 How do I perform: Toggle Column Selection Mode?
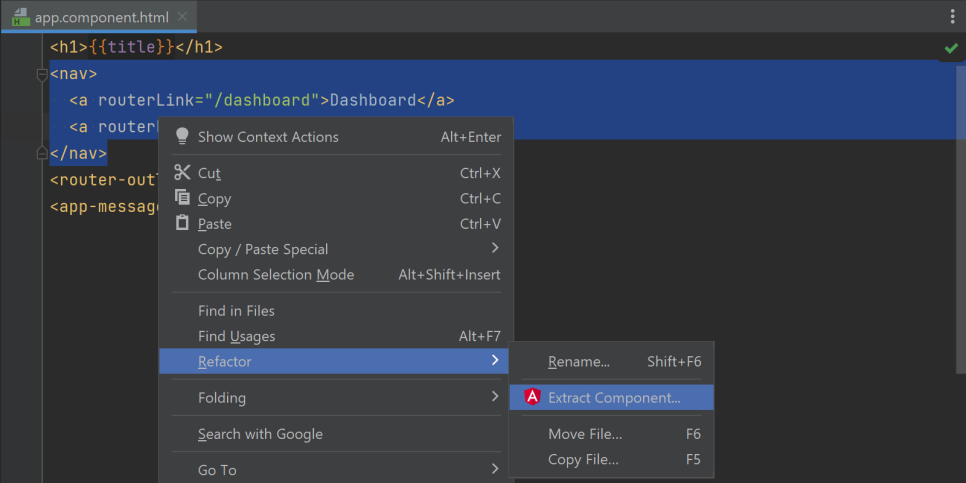(276, 274)
